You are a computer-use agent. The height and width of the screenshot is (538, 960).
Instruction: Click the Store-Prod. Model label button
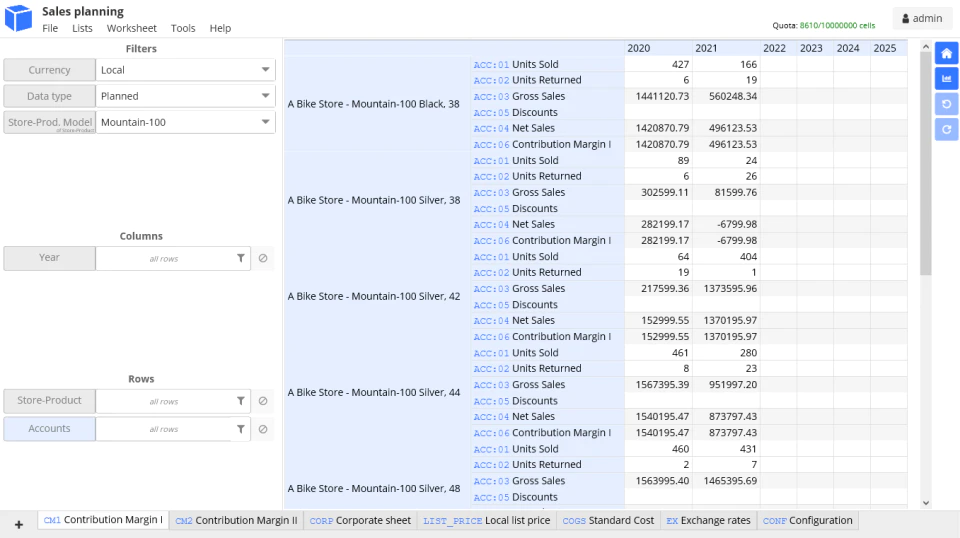(50, 122)
